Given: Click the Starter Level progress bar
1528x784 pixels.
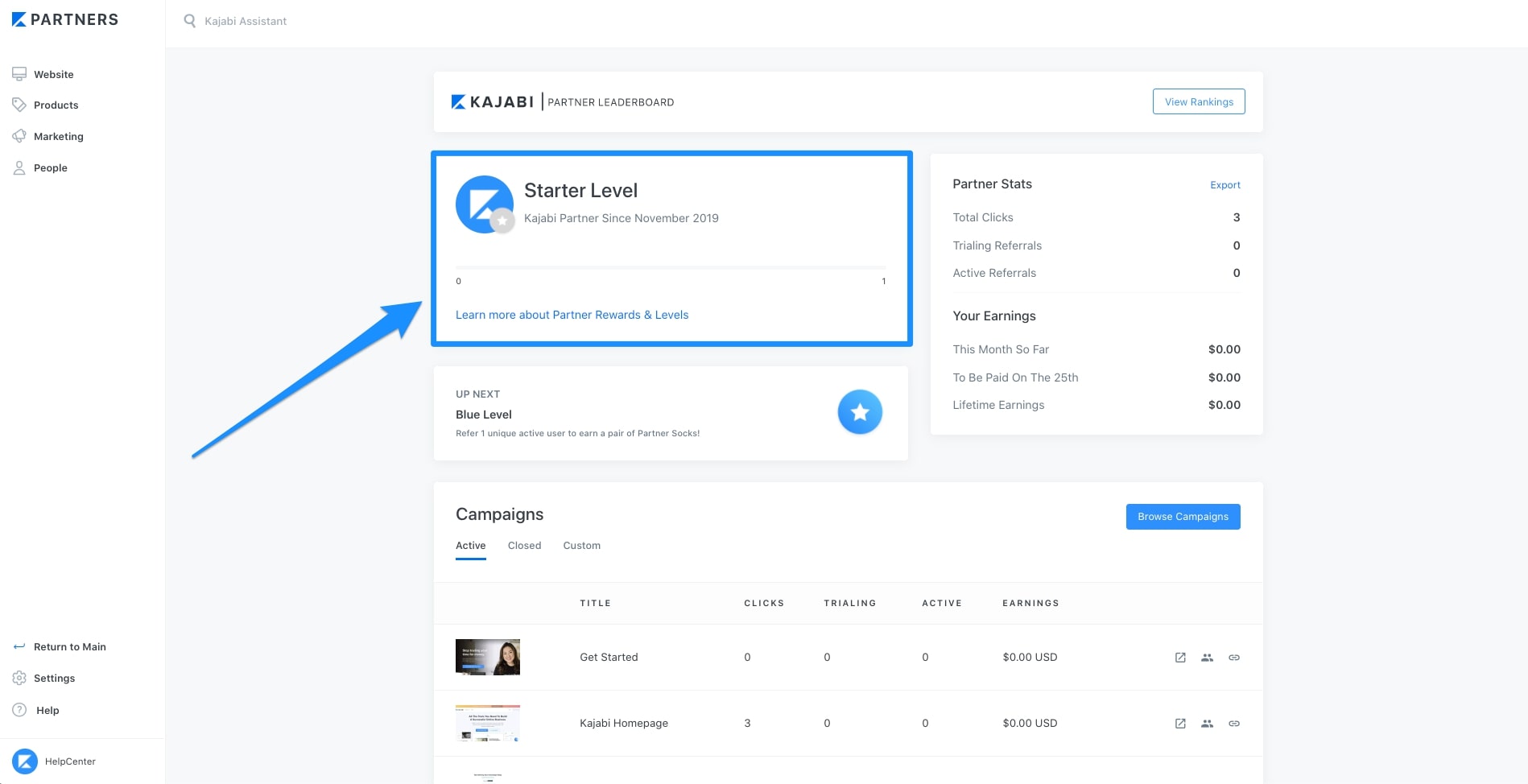Looking at the screenshot, I should (671, 267).
